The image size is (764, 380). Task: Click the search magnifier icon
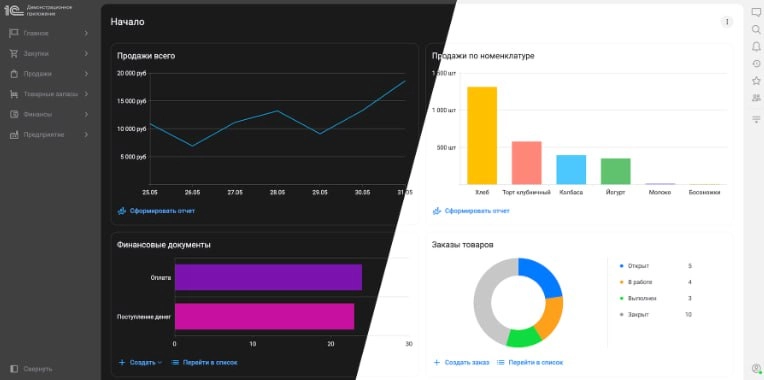tap(756, 30)
